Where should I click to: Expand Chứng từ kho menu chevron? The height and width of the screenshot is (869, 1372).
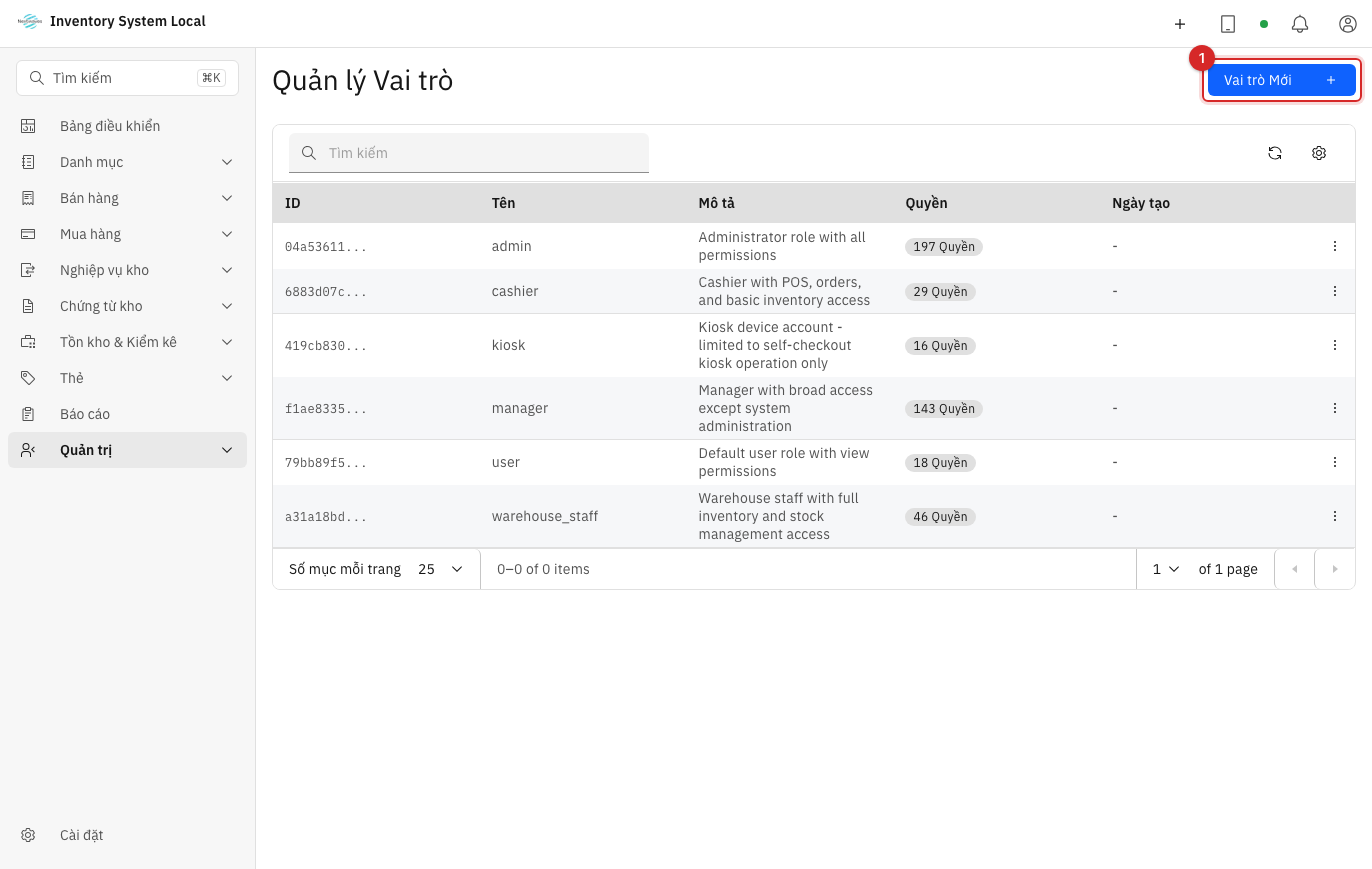click(x=227, y=306)
